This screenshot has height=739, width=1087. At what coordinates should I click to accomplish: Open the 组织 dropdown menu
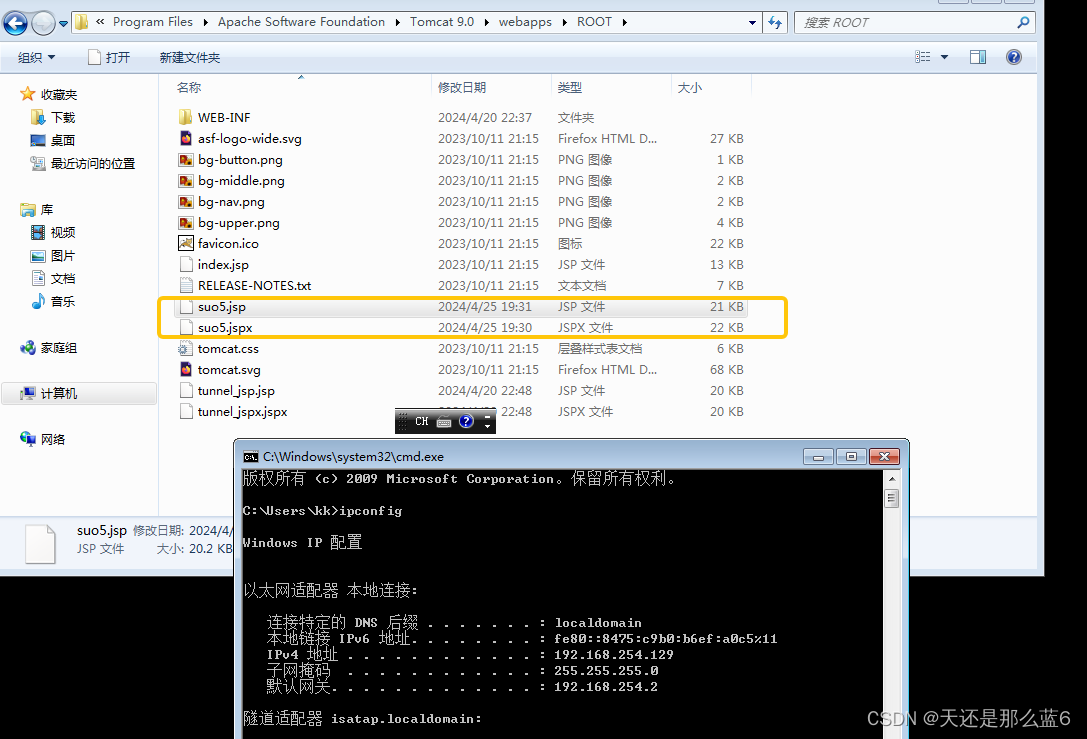(36, 57)
